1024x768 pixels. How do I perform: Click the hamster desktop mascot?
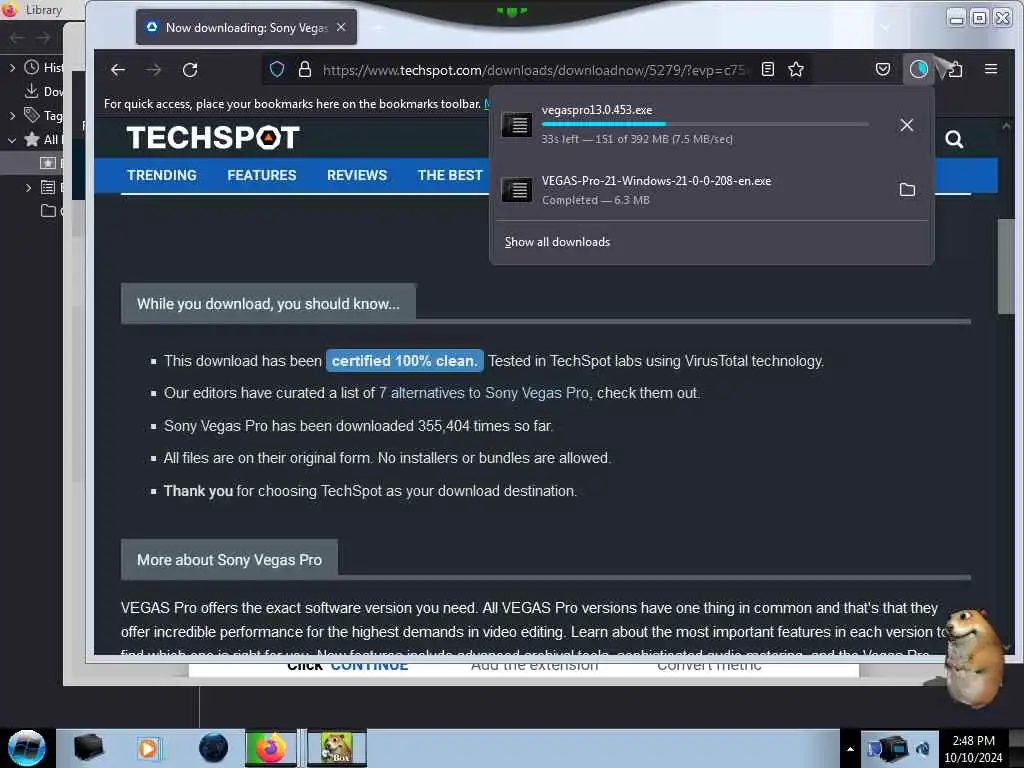(974, 658)
